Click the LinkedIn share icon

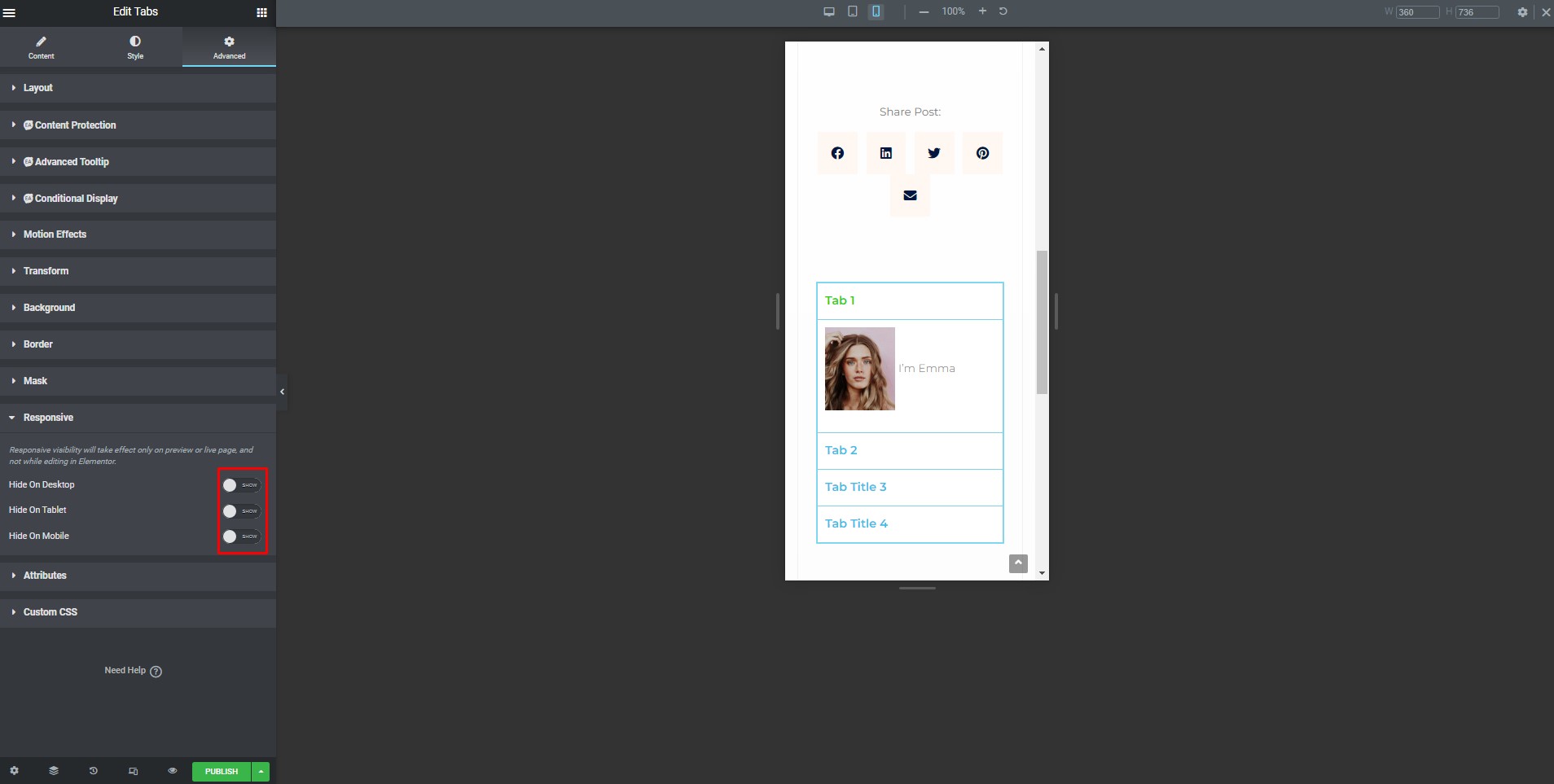click(x=886, y=153)
